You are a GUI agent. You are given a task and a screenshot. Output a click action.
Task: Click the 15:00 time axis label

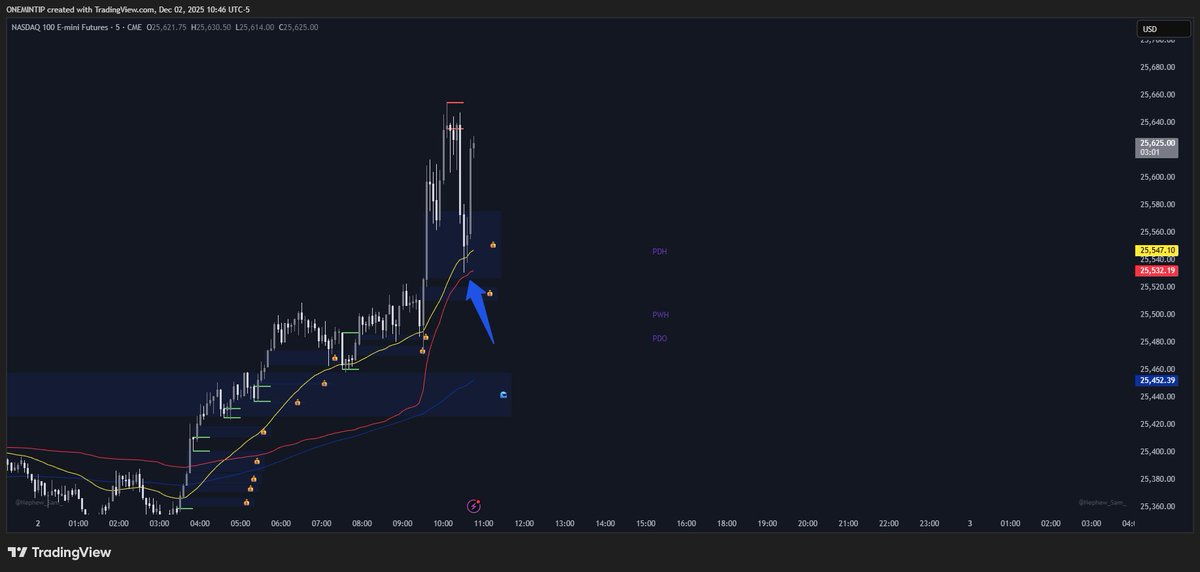pos(646,523)
